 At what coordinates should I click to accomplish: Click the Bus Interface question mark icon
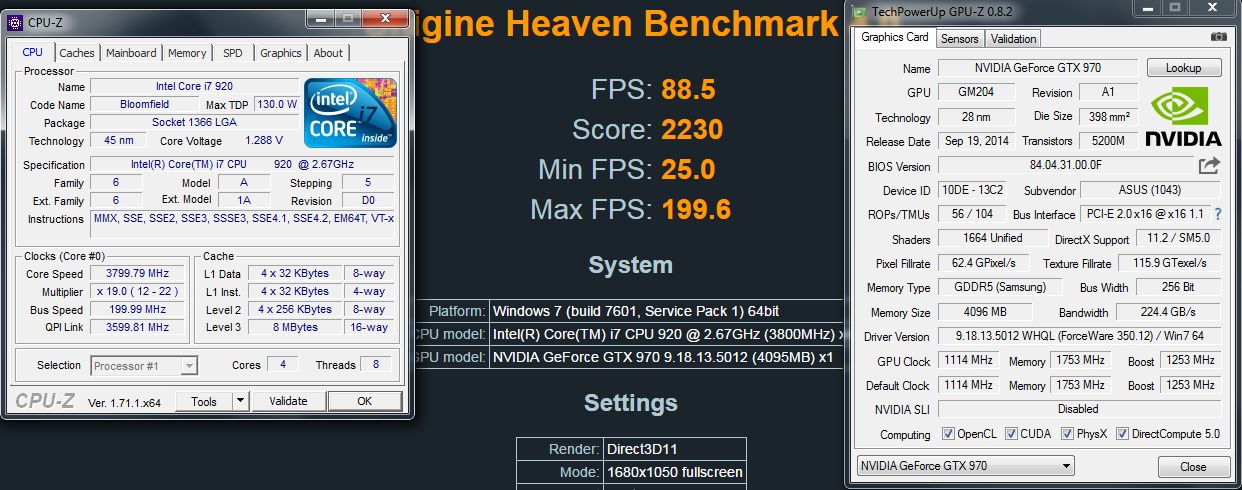1218,215
